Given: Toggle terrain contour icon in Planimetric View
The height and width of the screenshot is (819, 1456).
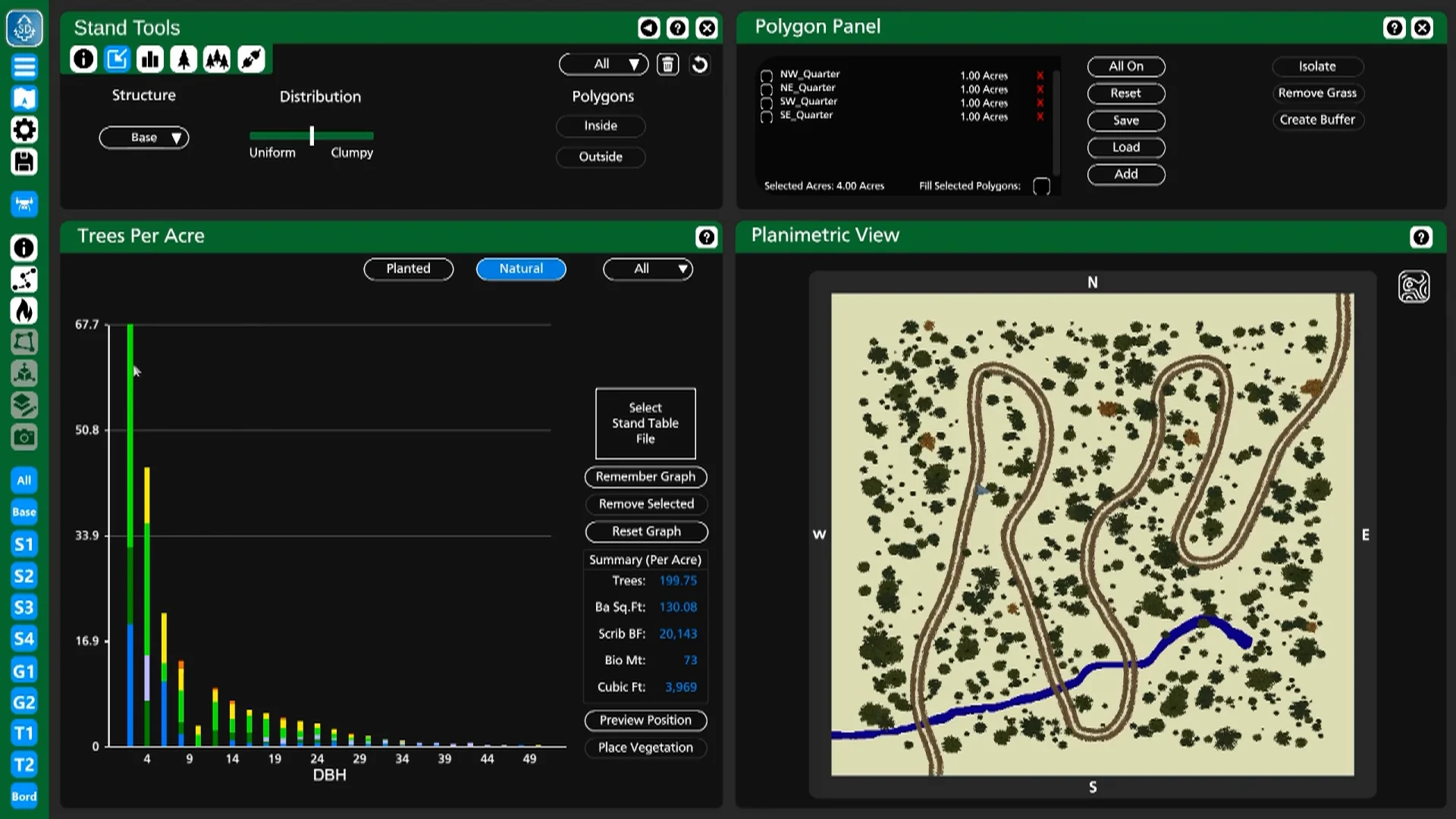Looking at the screenshot, I should pos(1414,287).
